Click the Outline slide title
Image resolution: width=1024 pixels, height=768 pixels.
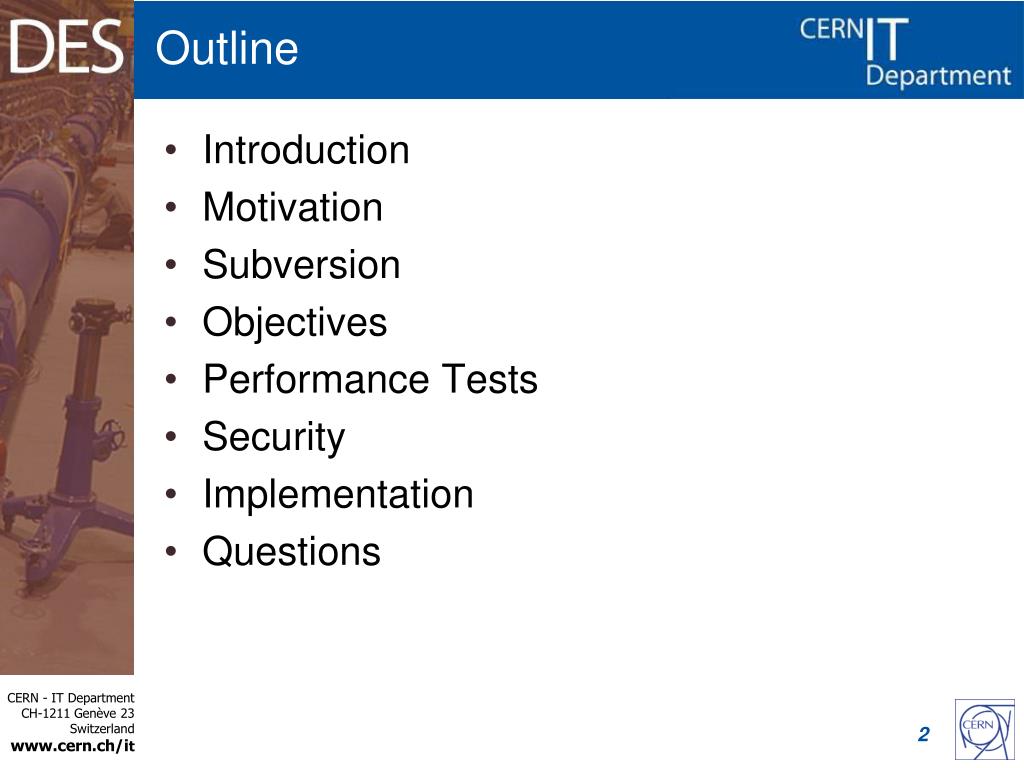(227, 48)
